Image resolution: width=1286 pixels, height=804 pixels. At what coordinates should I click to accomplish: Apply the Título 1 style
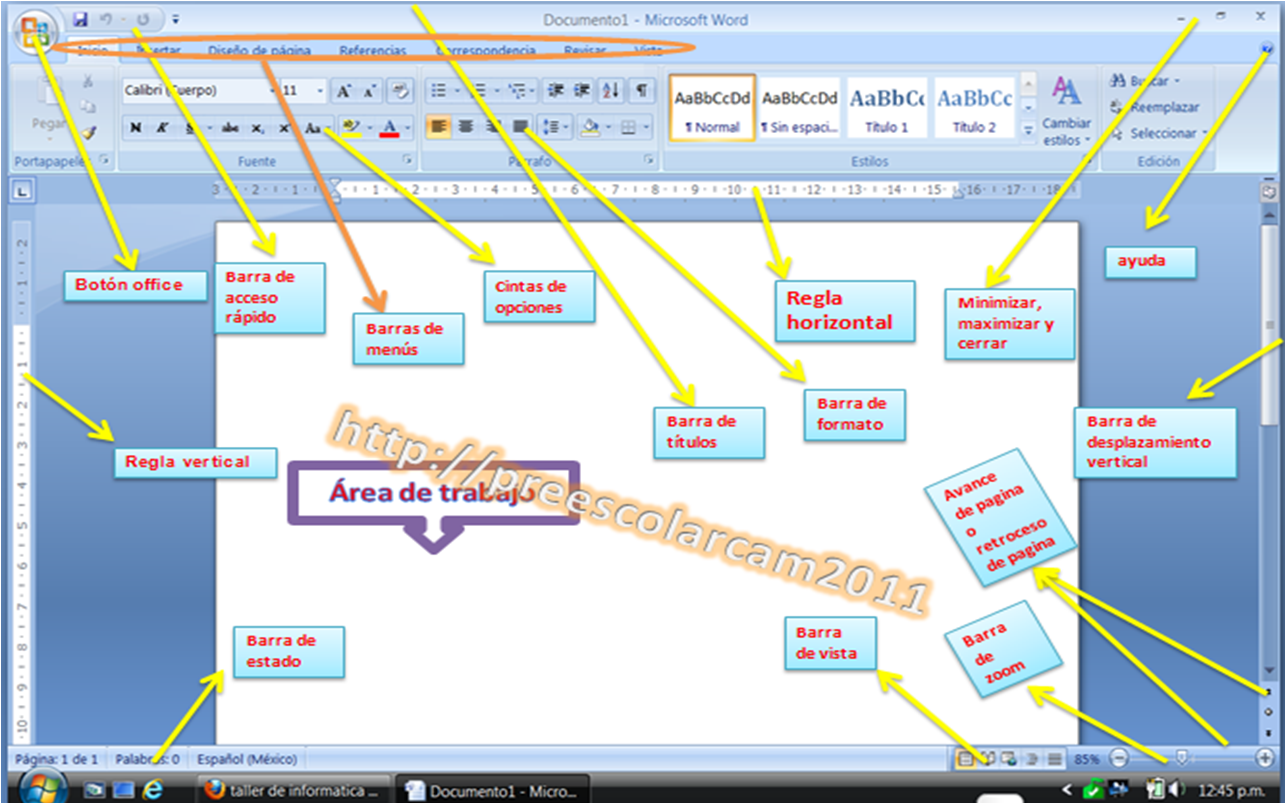(887, 108)
